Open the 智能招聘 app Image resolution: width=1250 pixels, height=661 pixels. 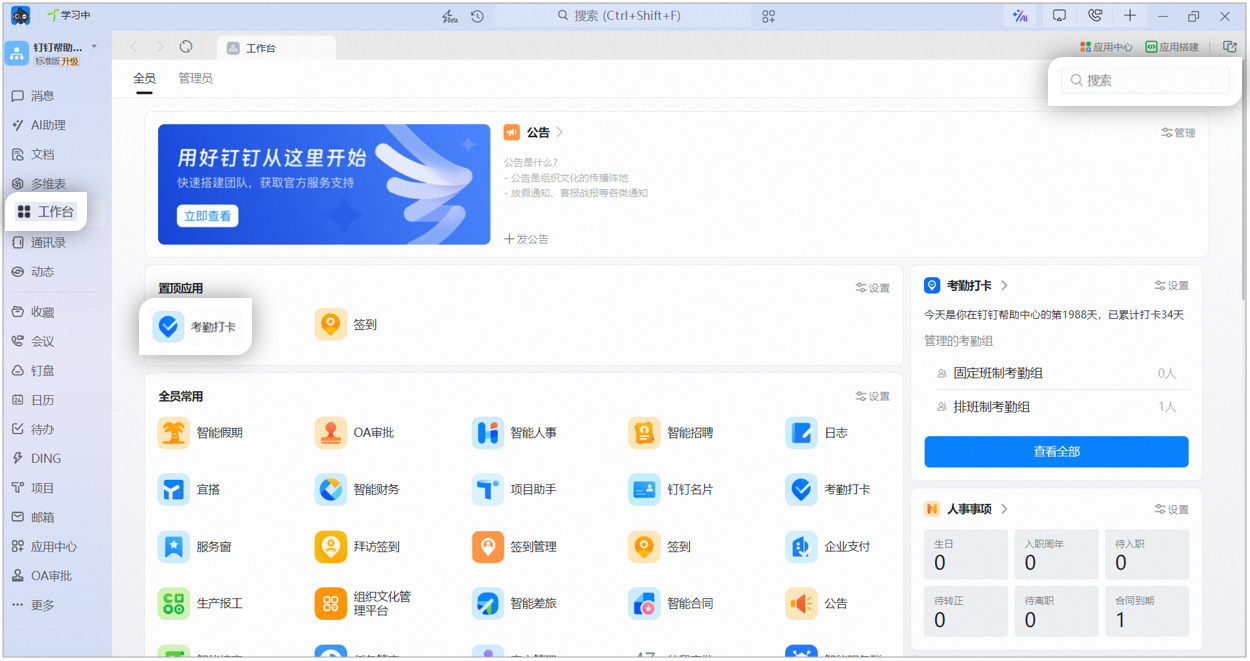coord(671,433)
